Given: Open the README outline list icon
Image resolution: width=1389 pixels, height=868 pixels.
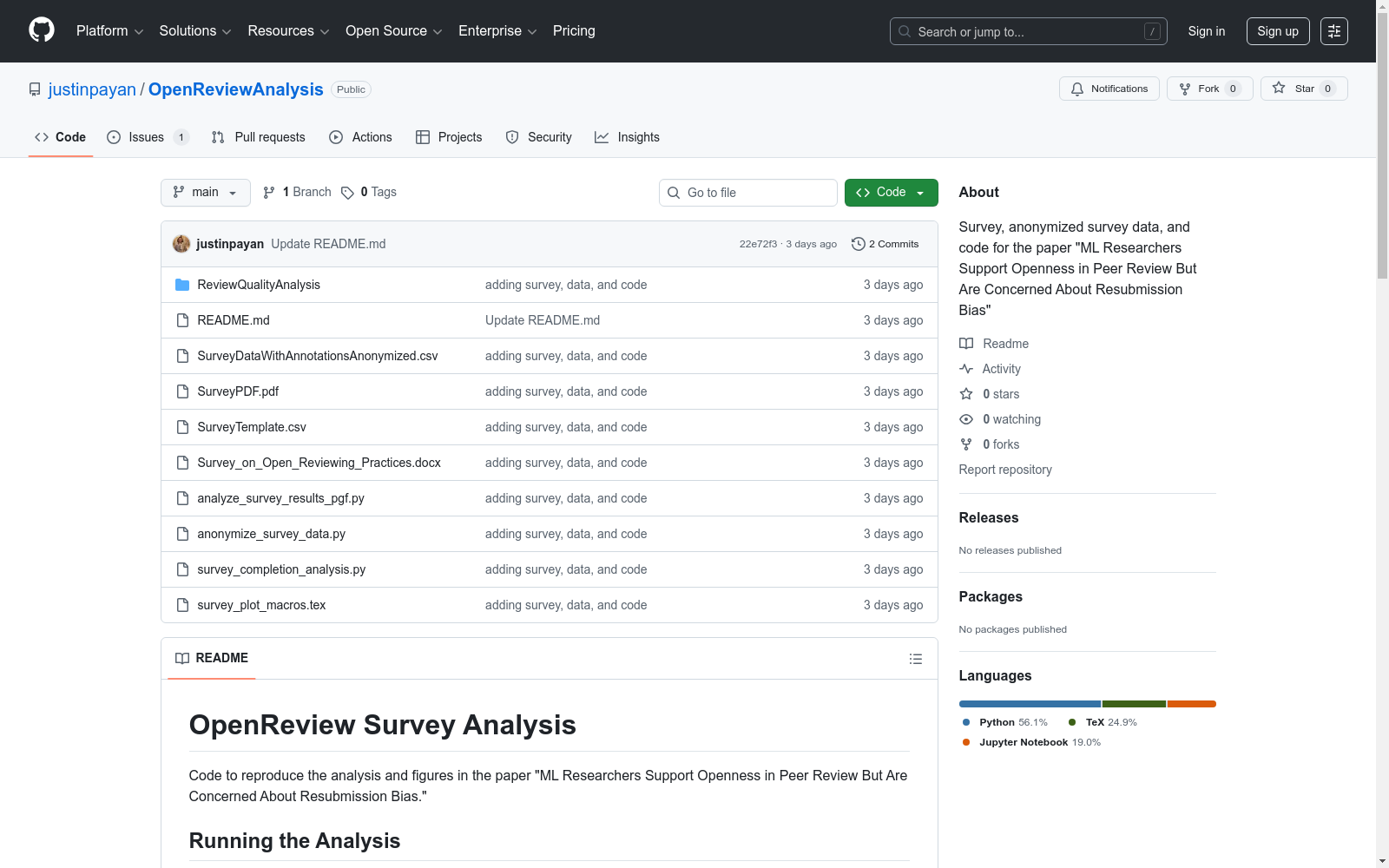Looking at the screenshot, I should tap(915, 659).
